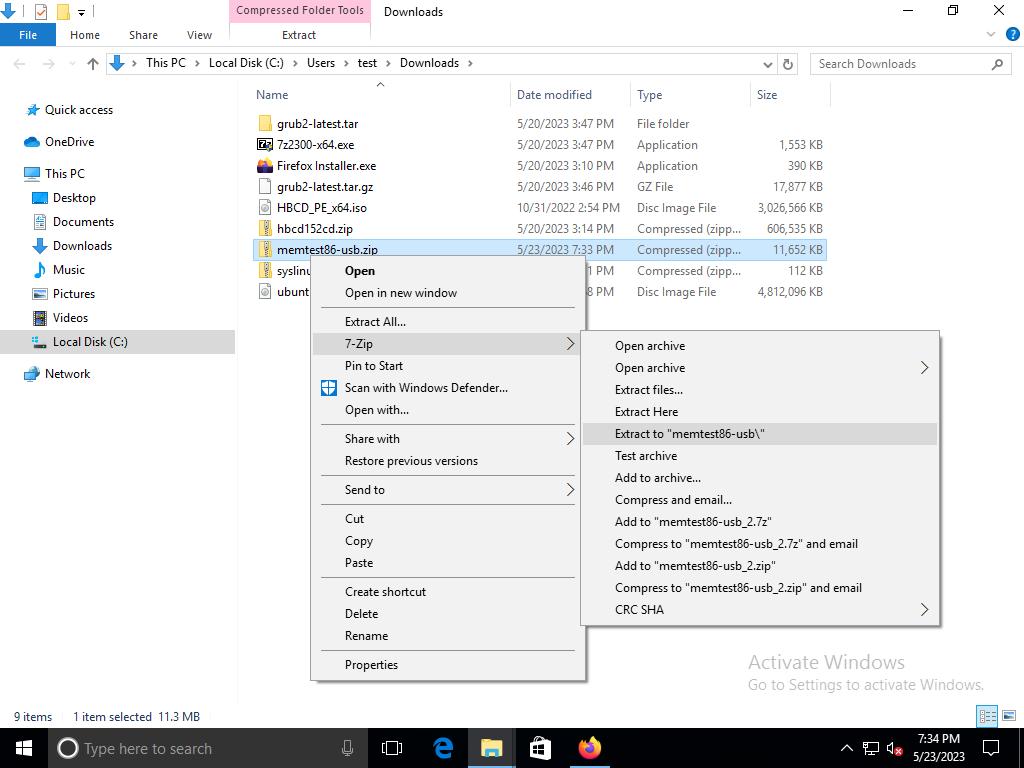Image resolution: width=1024 pixels, height=768 pixels.
Task: Choose Extract Here in 7-Zip submenu
Action: coord(646,411)
